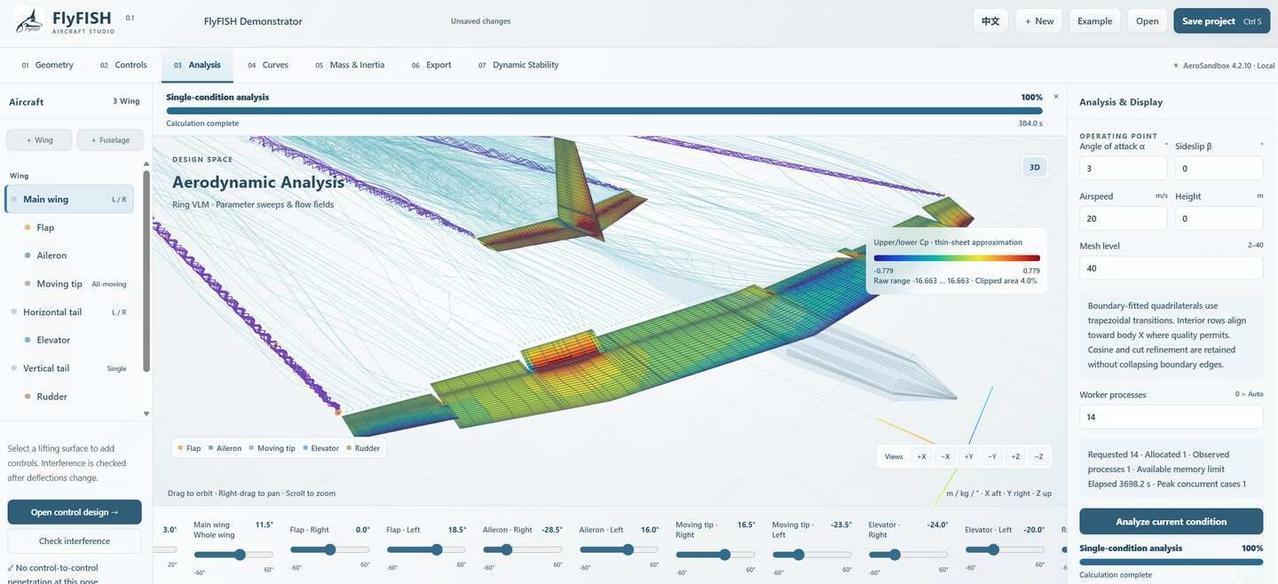The height and width of the screenshot is (584, 1278).
Task: Switch interface language to 中文
Action: point(990,21)
